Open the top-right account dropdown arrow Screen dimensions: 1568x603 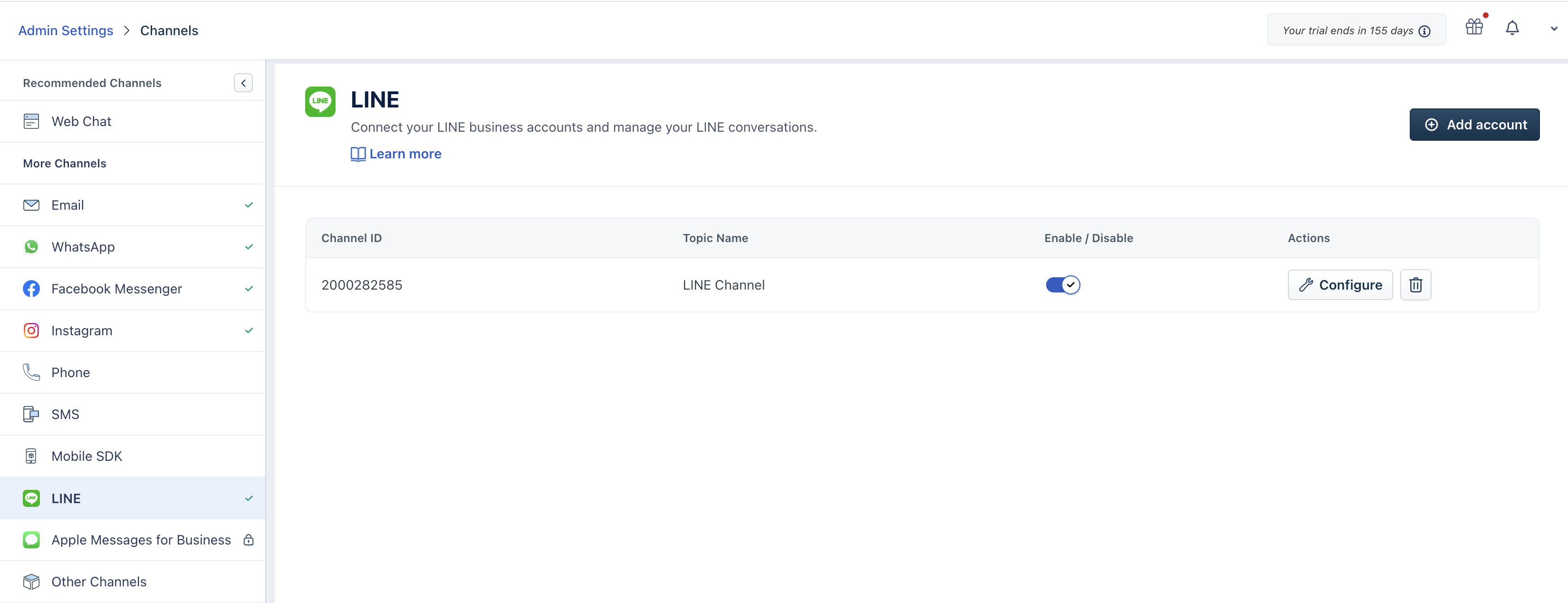1553,29
